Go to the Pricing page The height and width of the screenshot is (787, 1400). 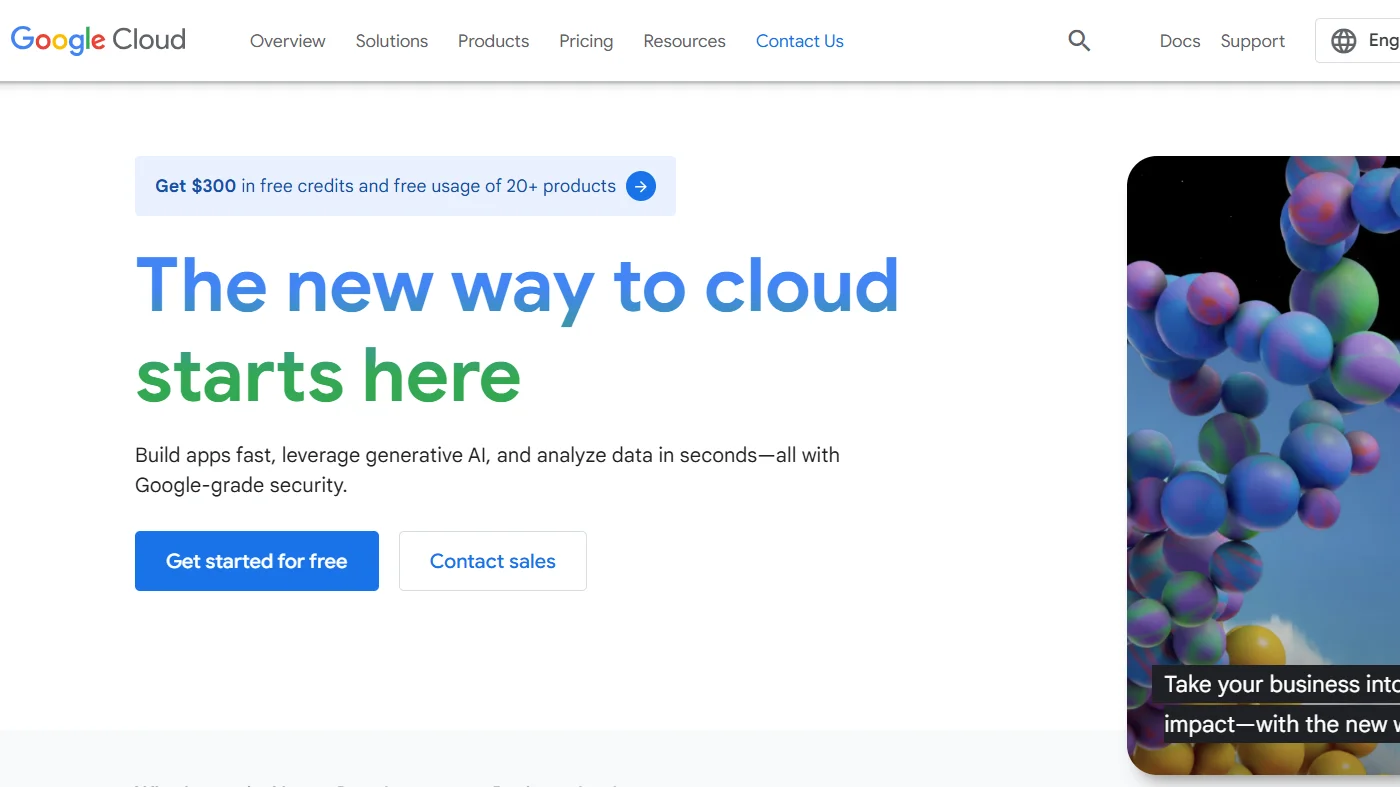pos(586,41)
